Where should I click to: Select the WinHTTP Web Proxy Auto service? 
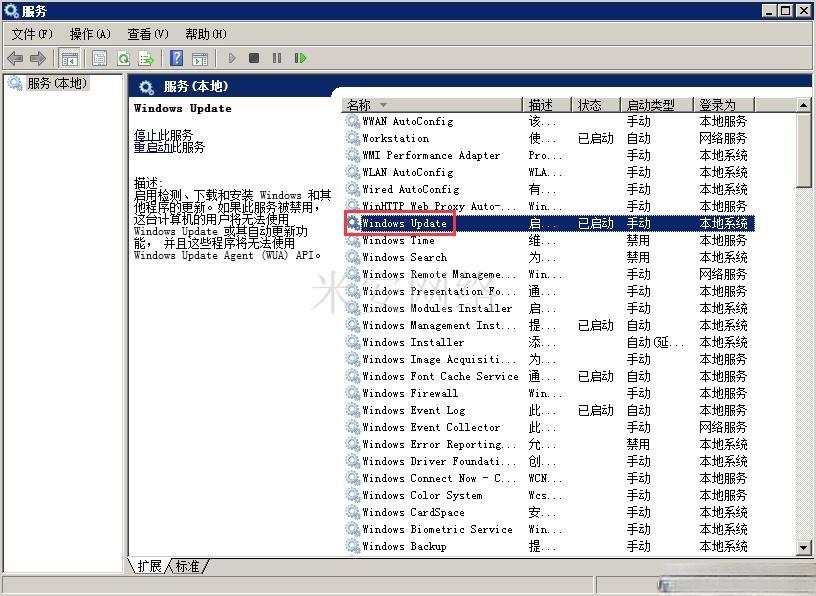tap(439, 207)
